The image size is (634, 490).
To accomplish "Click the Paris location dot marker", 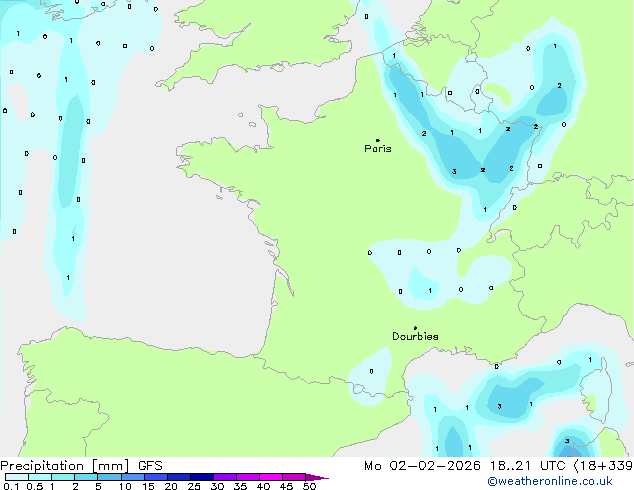I will [378, 140].
